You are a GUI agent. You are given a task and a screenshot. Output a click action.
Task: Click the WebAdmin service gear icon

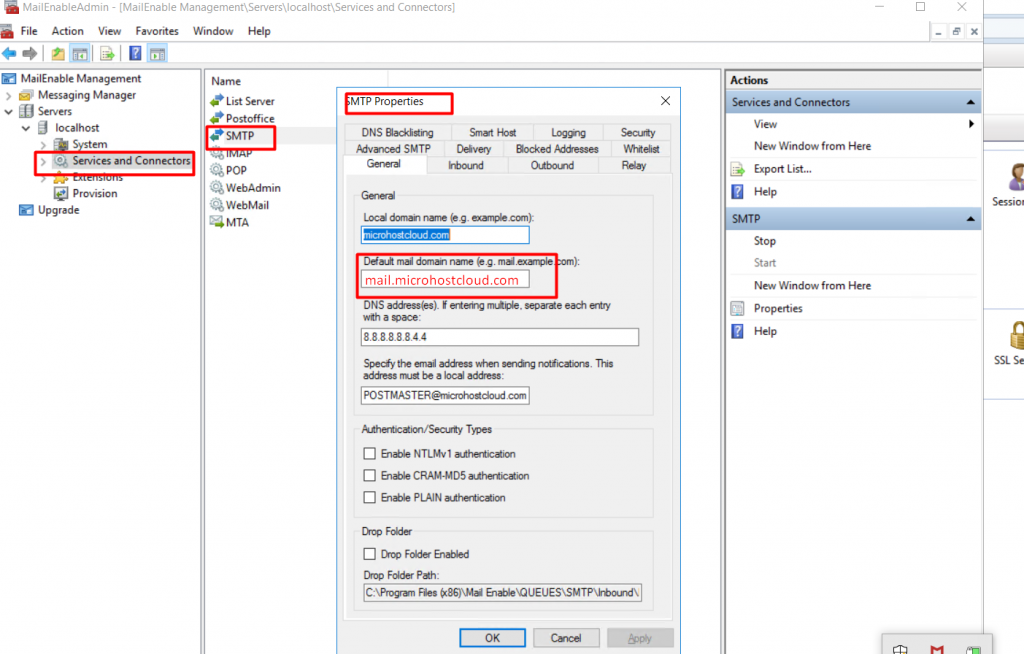(217, 188)
